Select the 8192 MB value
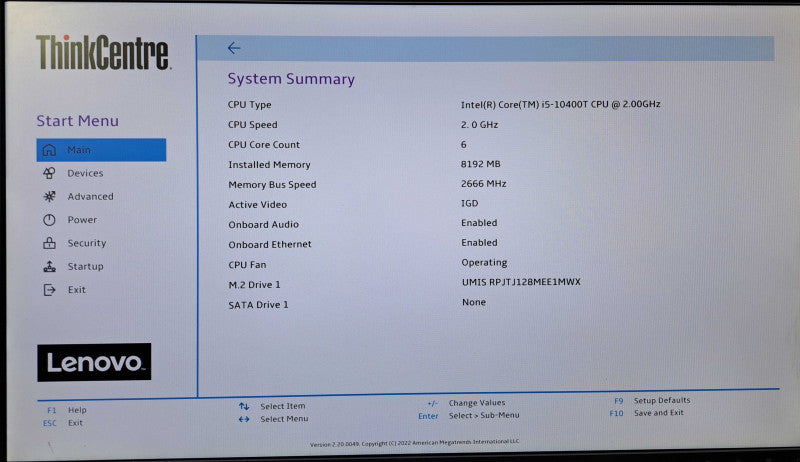This screenshot has height=462, width=800. (481, 164)
